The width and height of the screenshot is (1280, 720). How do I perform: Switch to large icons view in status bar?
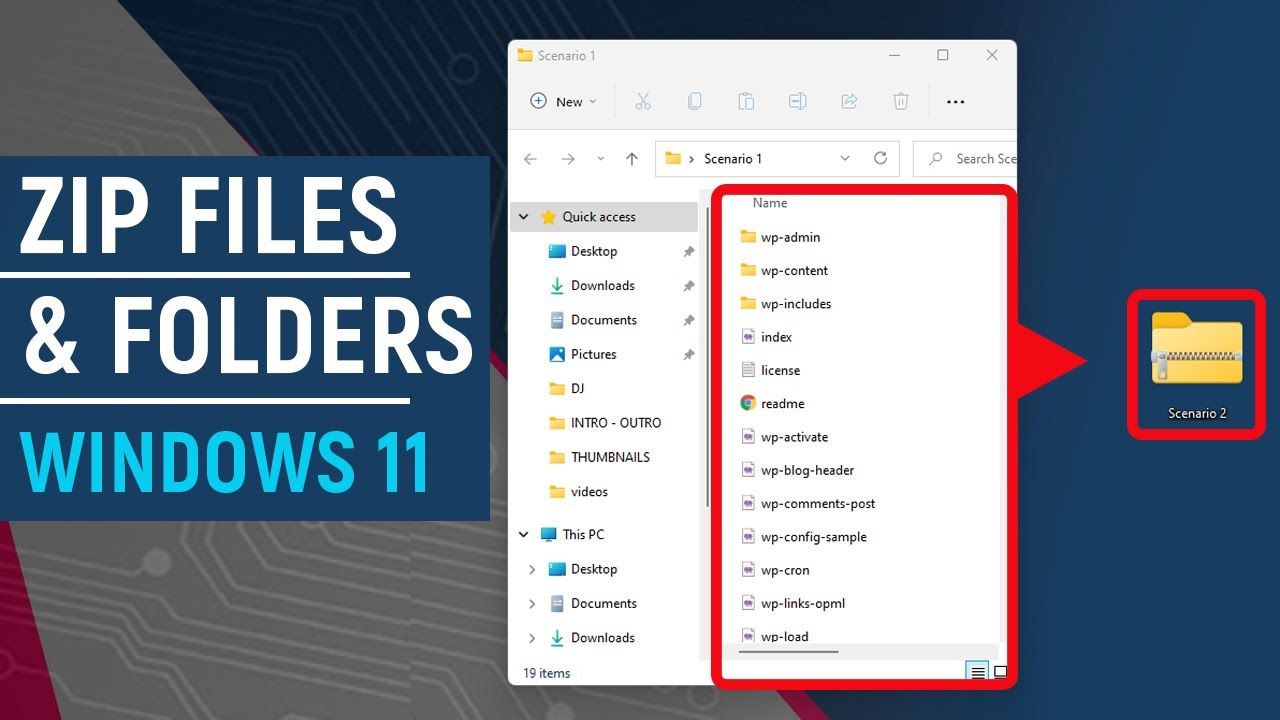click(1000, 672)
